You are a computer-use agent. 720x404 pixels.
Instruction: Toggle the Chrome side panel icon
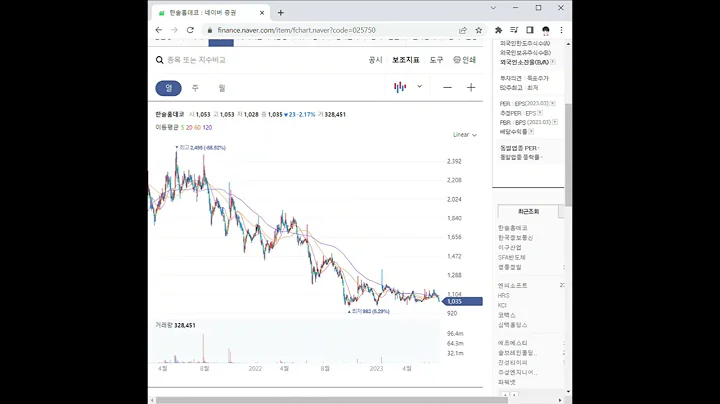[x=529, y=30]
